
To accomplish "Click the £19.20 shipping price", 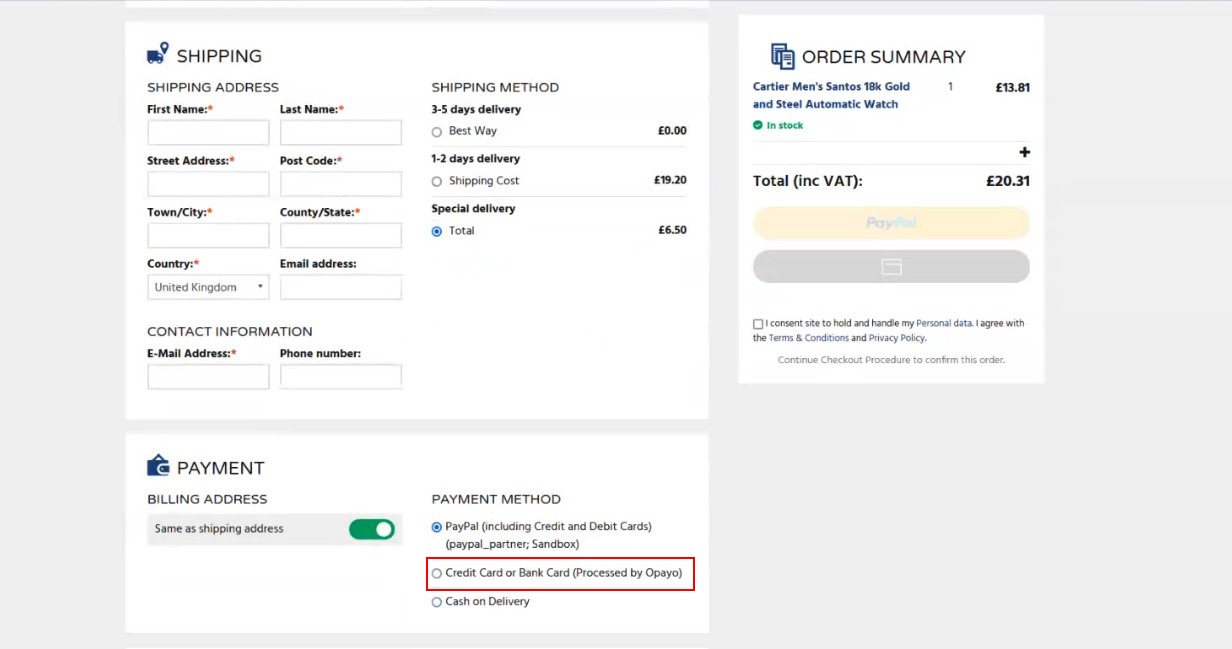I will coord(670,181).
